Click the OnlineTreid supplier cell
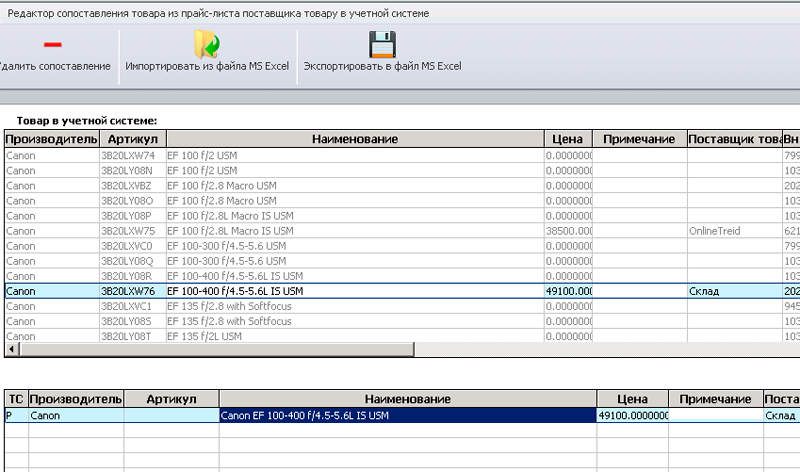The width and height of the screenshot is (800, 472). click(x=735, y=231)
